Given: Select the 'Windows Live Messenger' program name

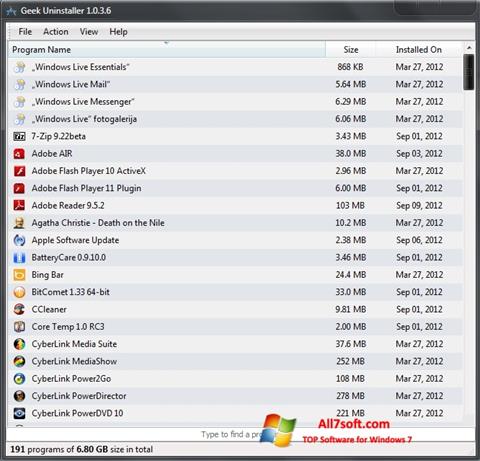Looking at the screenshot, I should (83, 102).
